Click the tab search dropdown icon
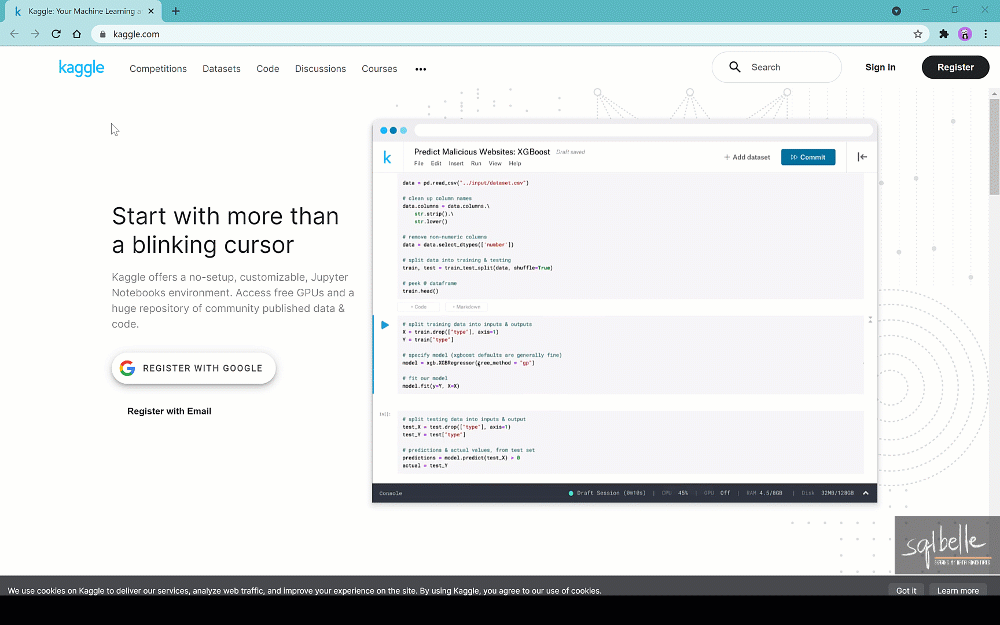This screenshot has width=1000, height=625. tap(896, 11)
